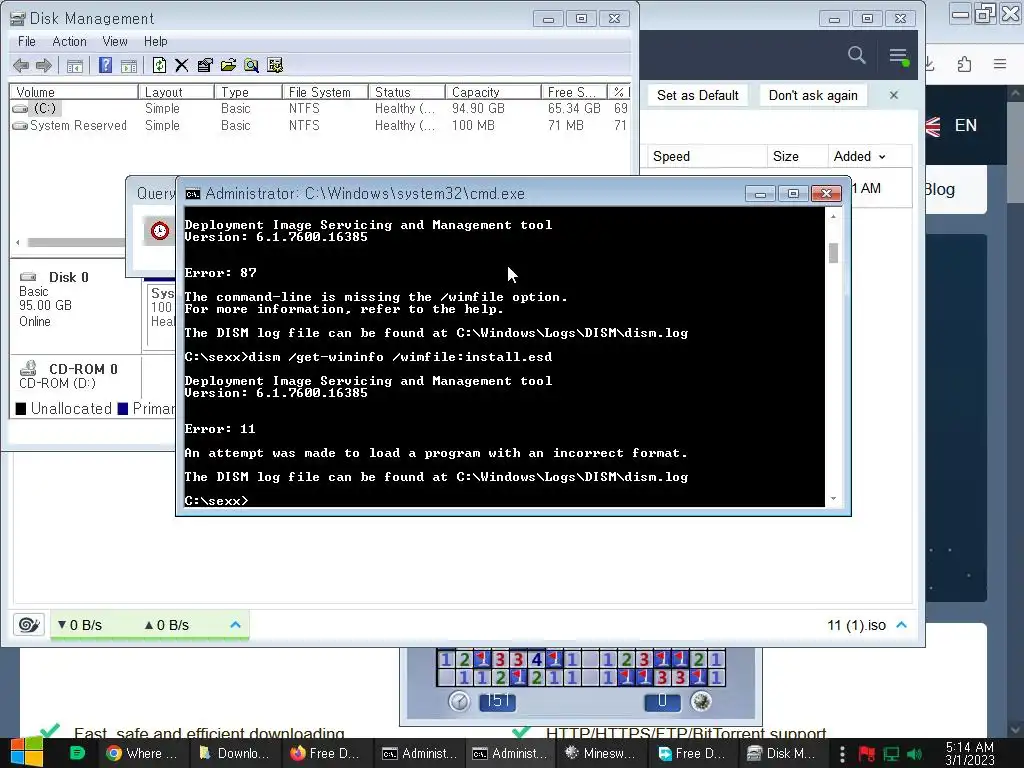Screen dimensions: 1024x768
Task: Open the Help menu in Disk Management
Action: pos(155,41)
